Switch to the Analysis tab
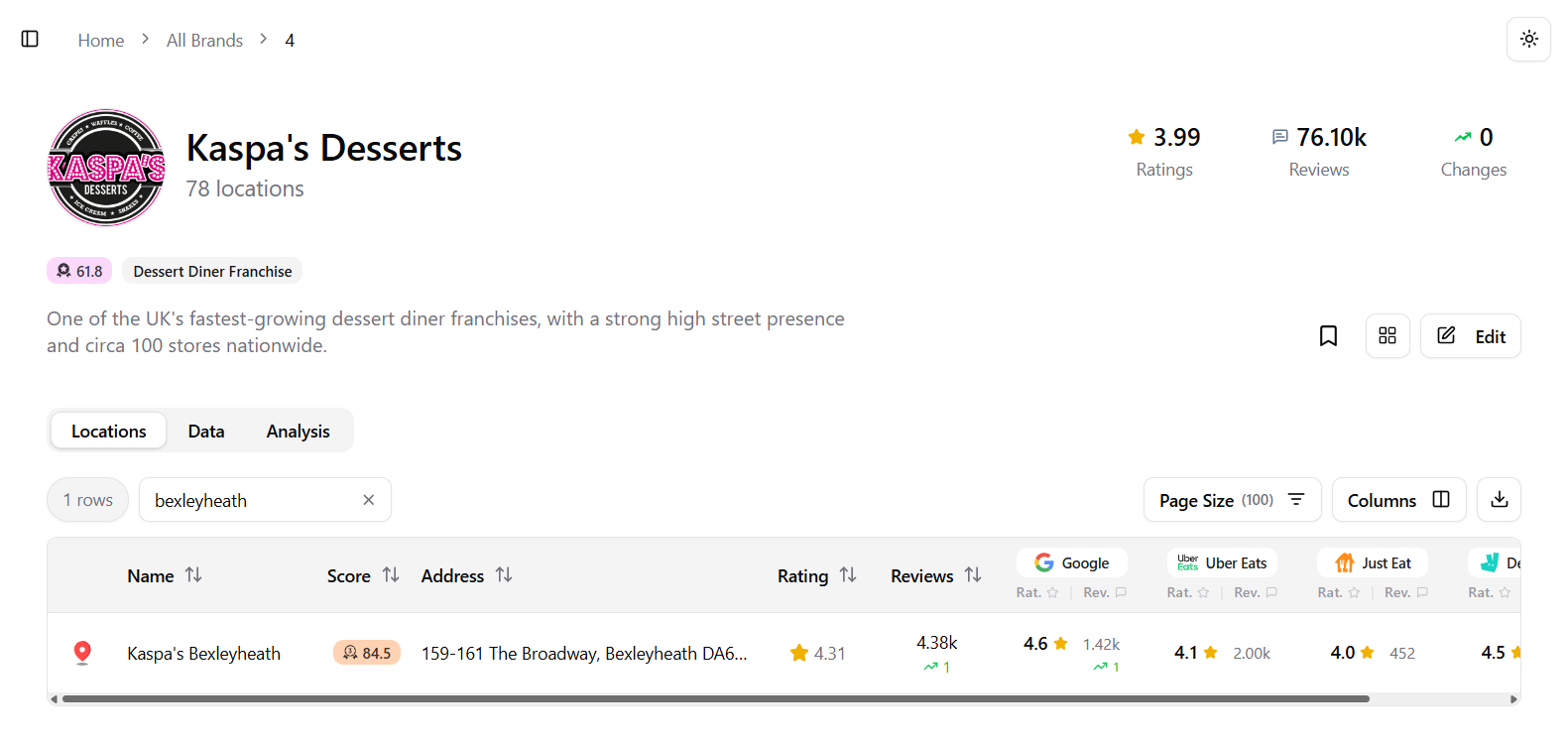The height and width of the screenshot is (746, 1568). (298, 431)
